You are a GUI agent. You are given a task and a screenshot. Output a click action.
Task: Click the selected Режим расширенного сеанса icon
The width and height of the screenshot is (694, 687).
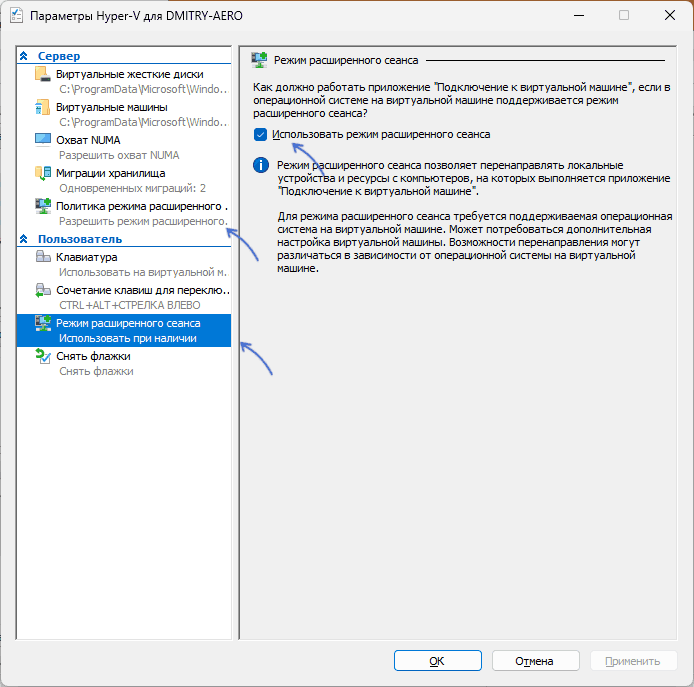[42, 323]
